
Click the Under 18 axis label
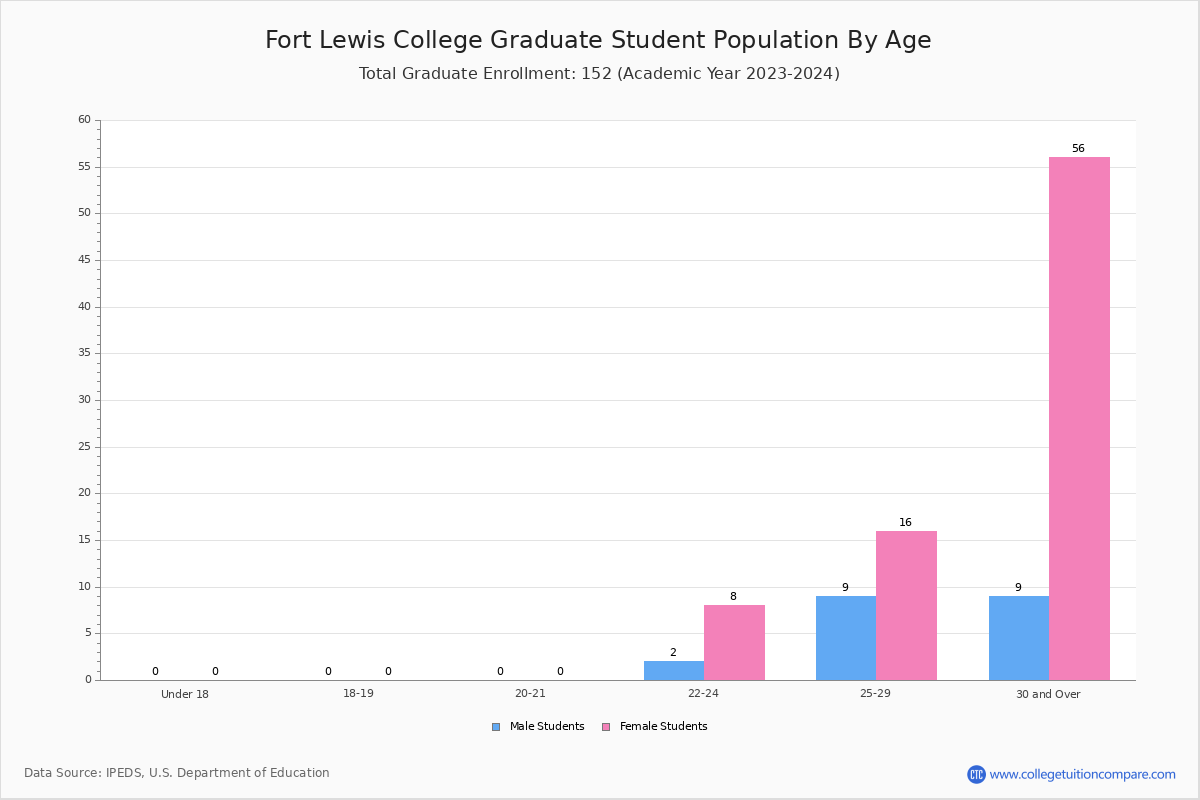(x=185, y=694)
